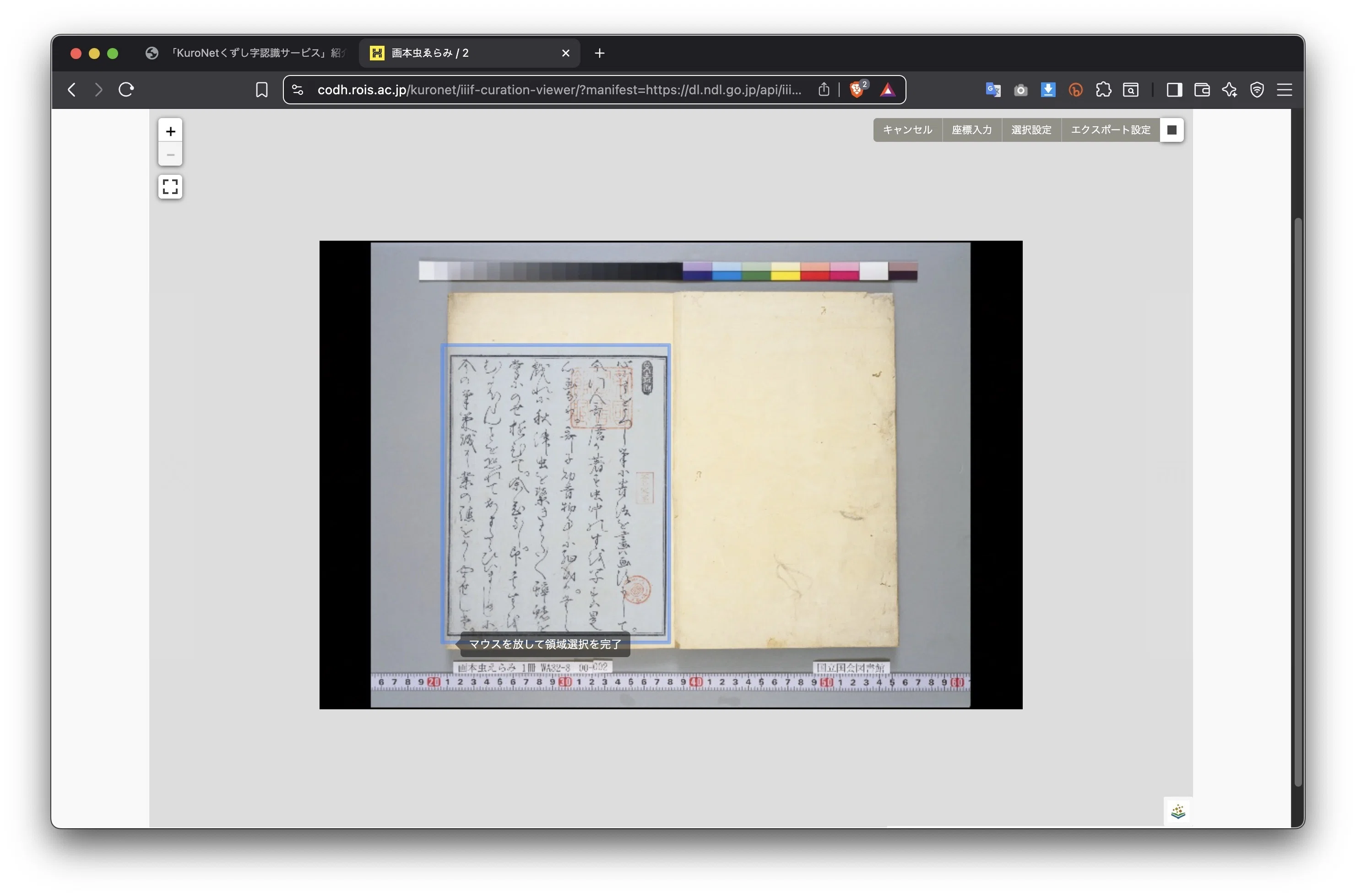Open Brave Rewards triangle icon
Viewport: 1356px width, 896px height.
point(887,90)
